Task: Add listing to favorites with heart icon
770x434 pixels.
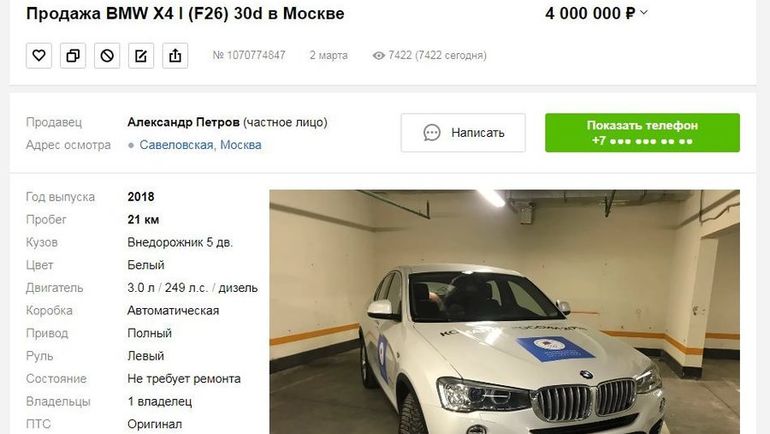Action: point(39,55)
